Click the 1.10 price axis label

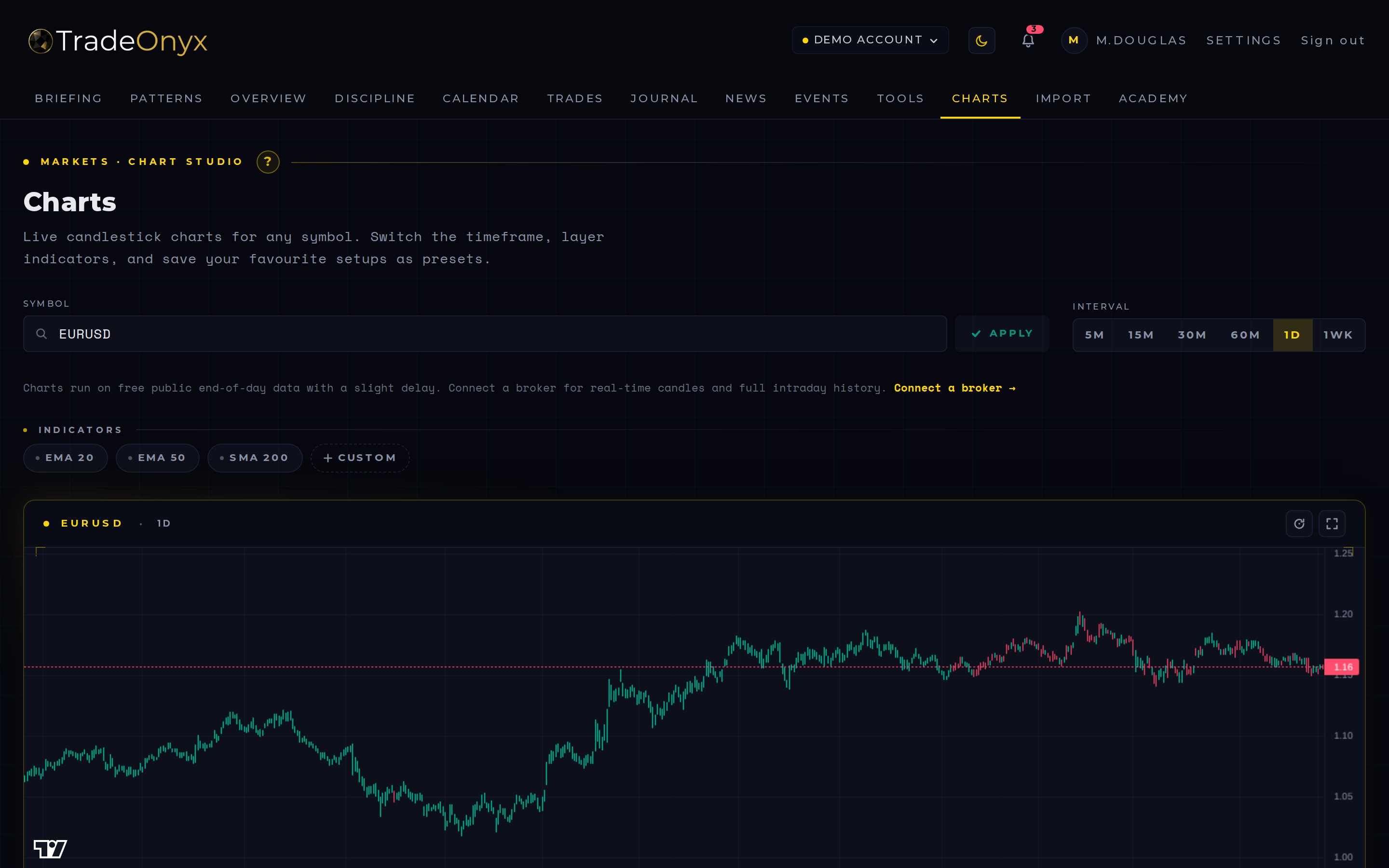(x=1343, y=735)
